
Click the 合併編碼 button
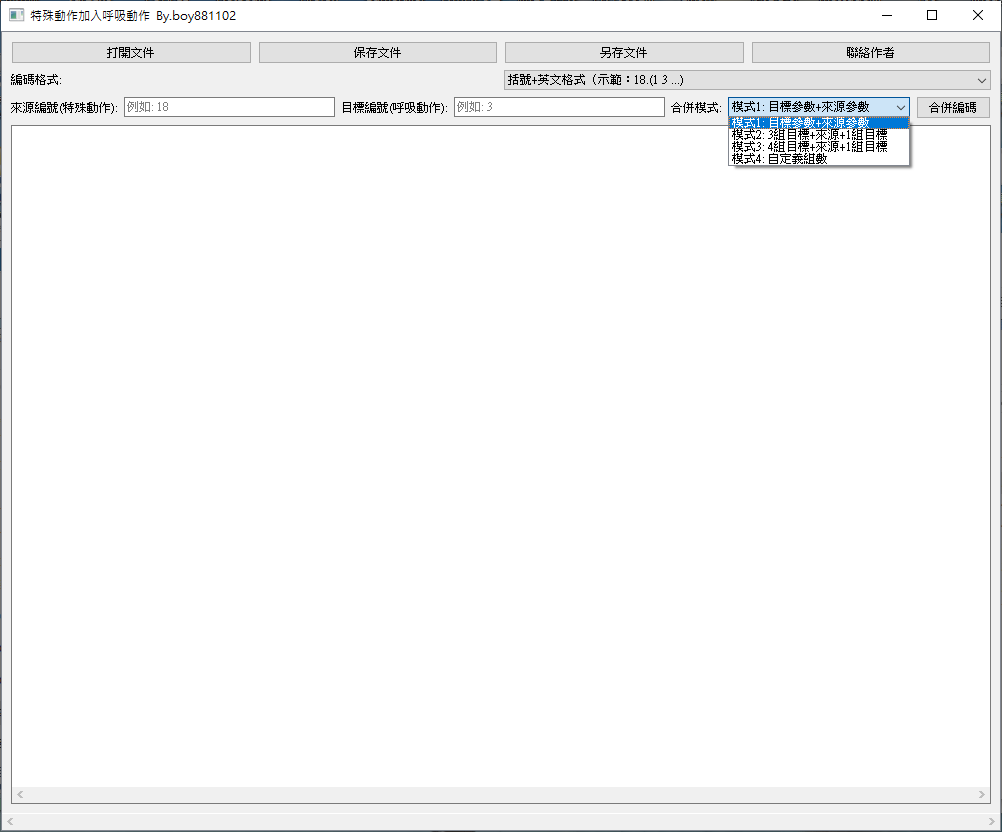point(953,107)
